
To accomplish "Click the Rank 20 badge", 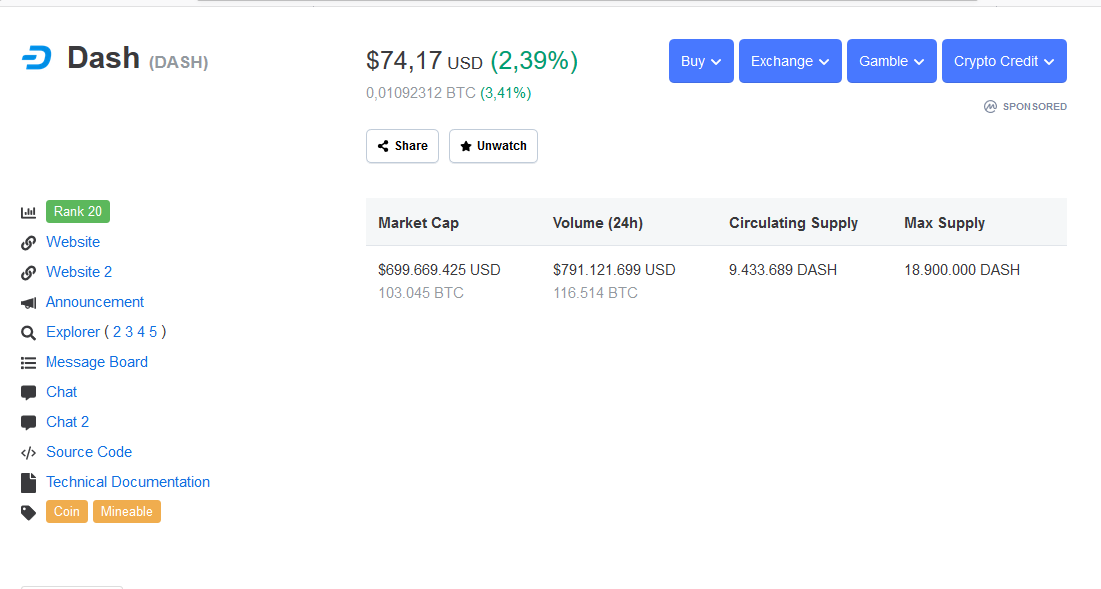I will tap(78, 211).
